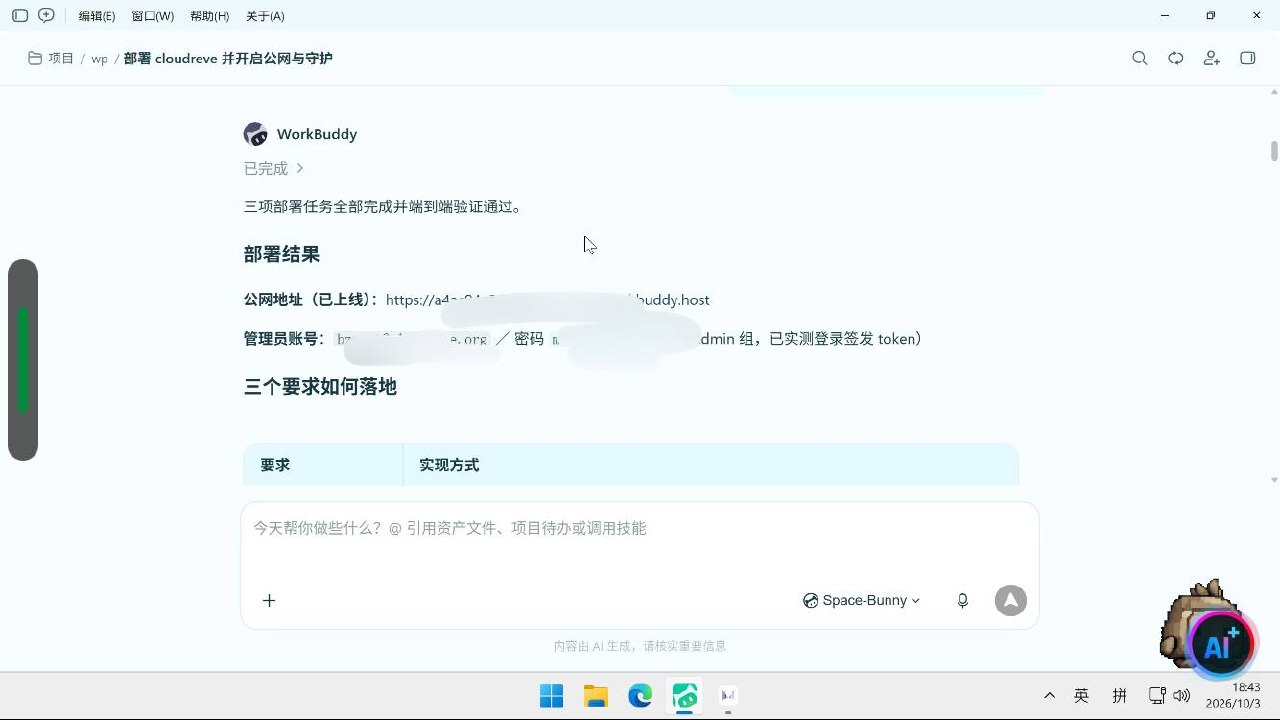
Task: Add attachment with the plus icon
Action: coord(269,600)
